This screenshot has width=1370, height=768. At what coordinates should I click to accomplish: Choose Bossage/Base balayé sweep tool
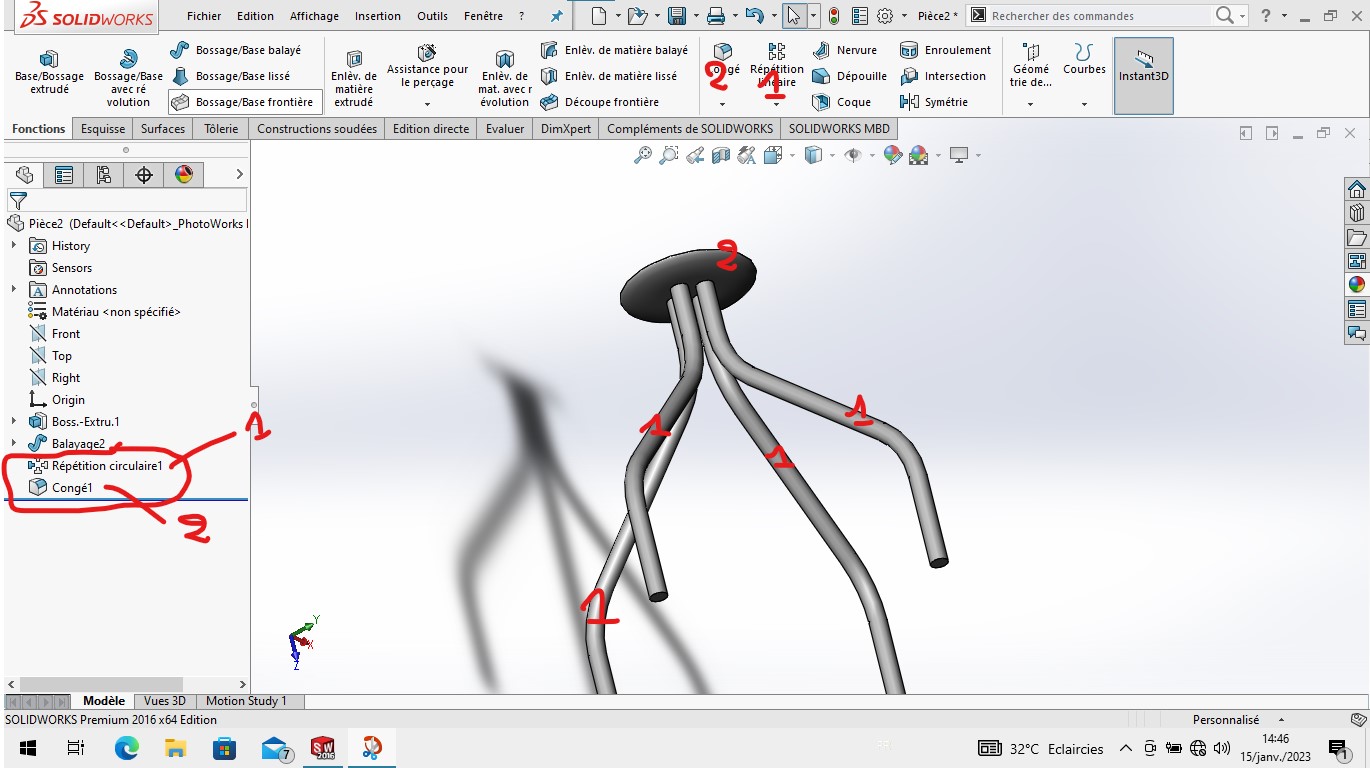click(x=236, y=50)
